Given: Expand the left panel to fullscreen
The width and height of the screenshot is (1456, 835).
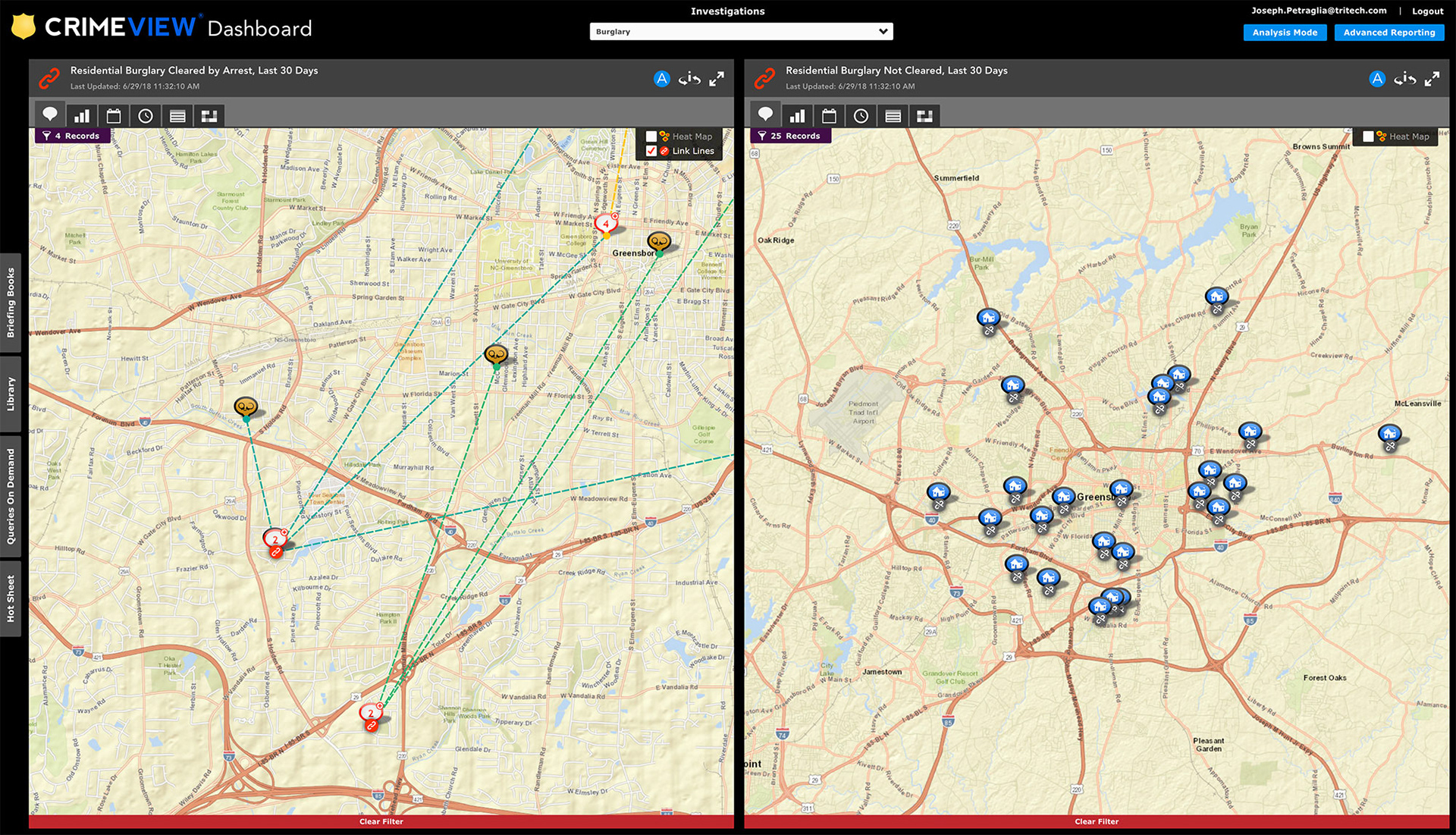Looking at the screenshot, I should (x=717, y=79).
